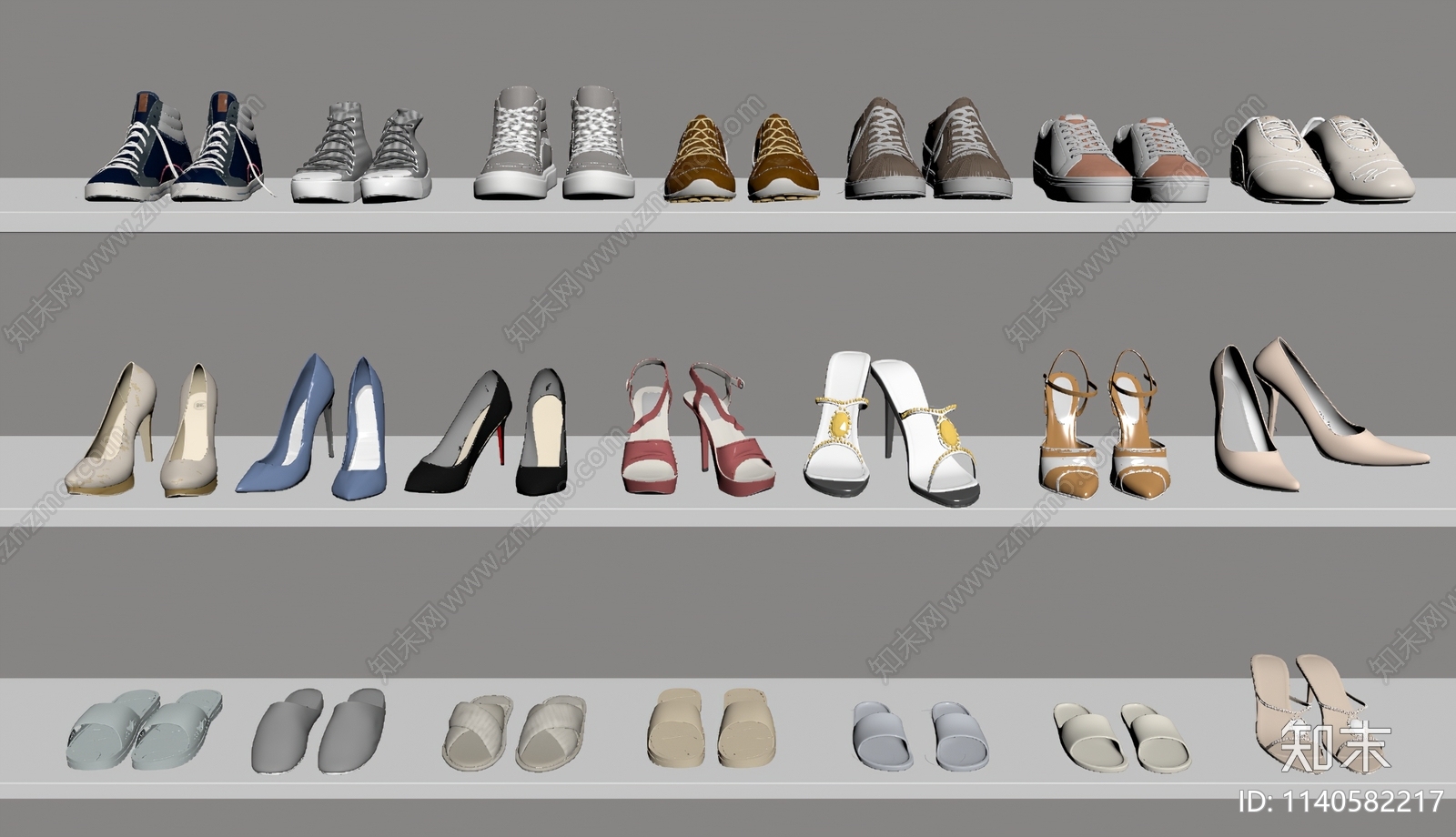The width and height of the screenshot is (1456, 837).
Task: Choose the red strappy platform sandals
Action: pyautogui.click(x=699, y=428)
